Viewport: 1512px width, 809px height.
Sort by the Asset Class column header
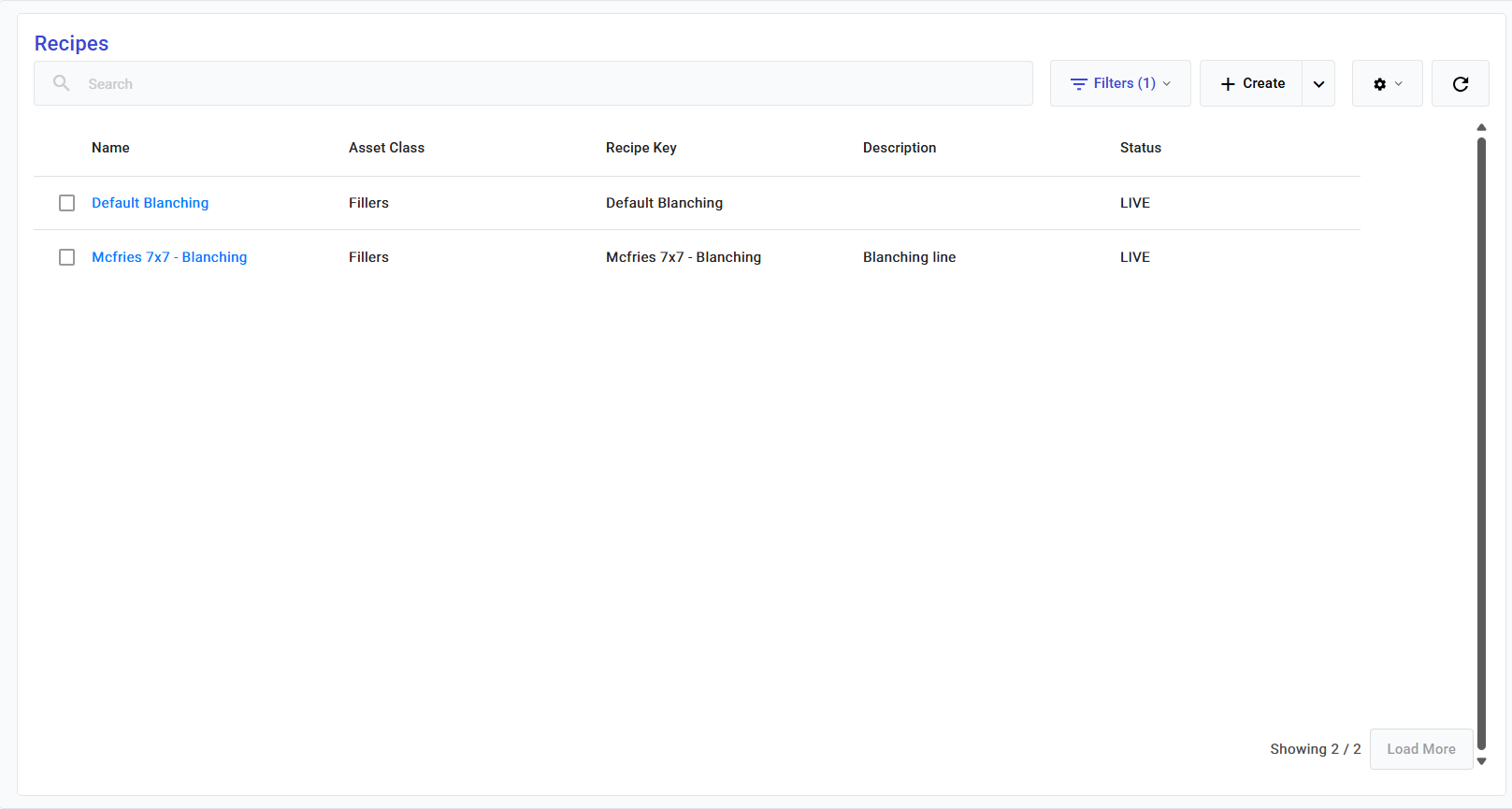(x=386, y=148)
